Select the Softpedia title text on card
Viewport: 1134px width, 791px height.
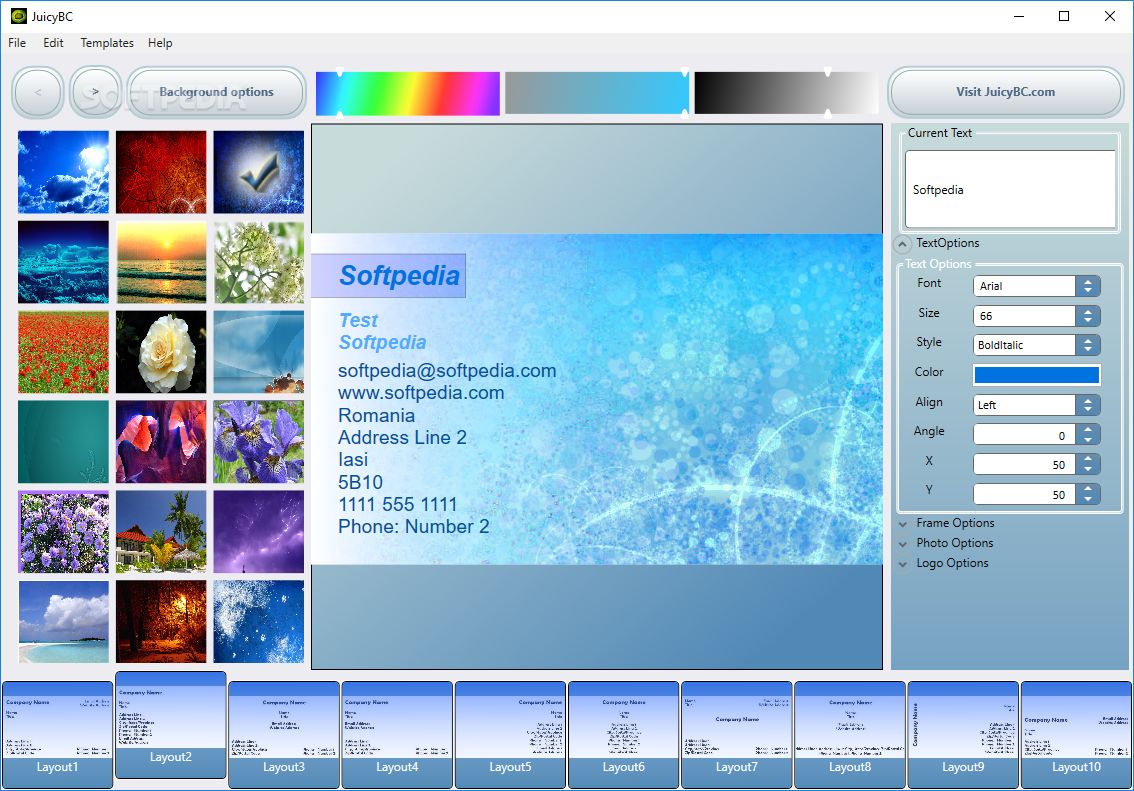tap(399, 275)
